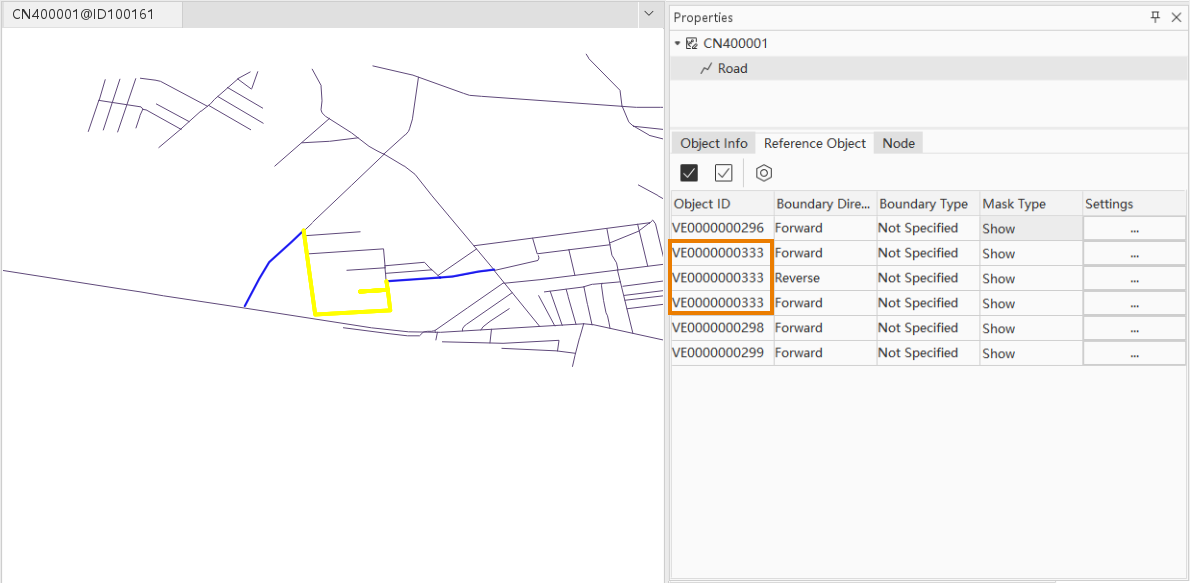The width and height of the screenshot is (1193, 583).
Task: Select the Reference Object tab
Action: point(814,143)
